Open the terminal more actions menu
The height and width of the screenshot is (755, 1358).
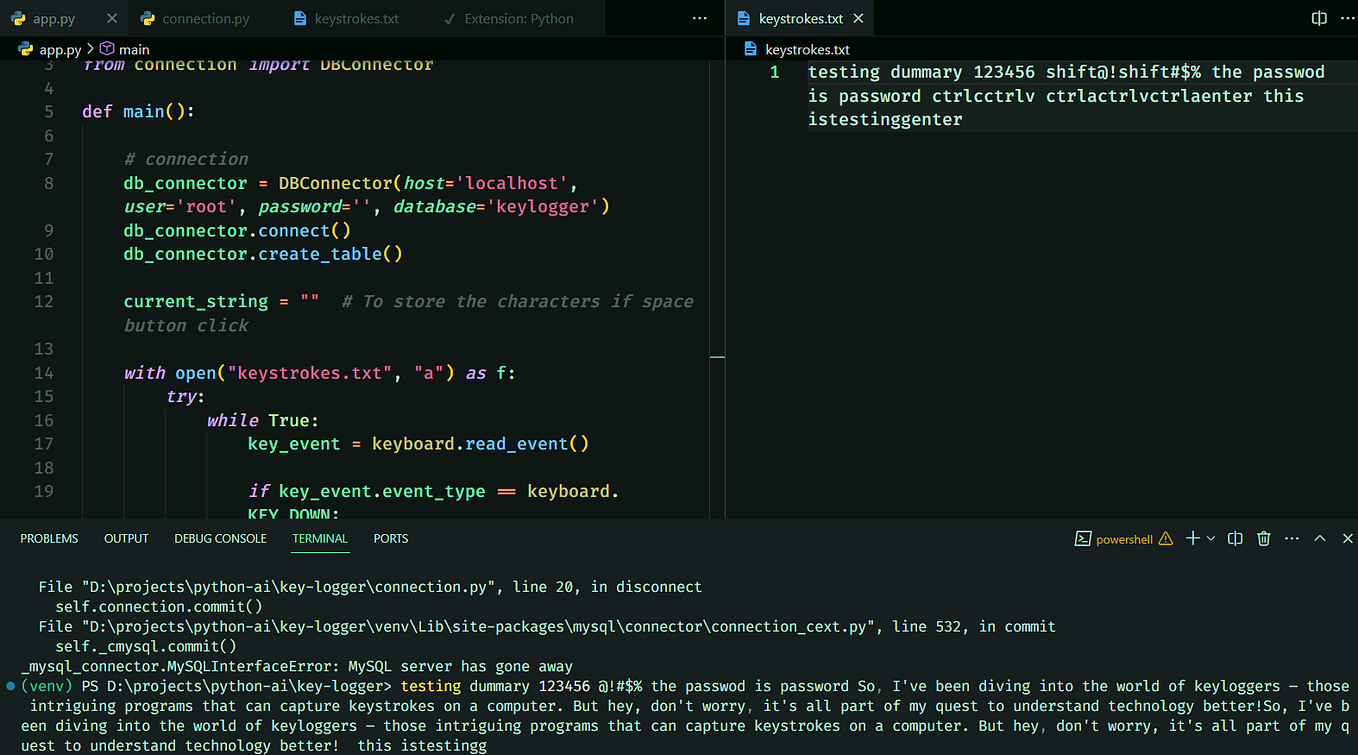(x=1291, y=538)
